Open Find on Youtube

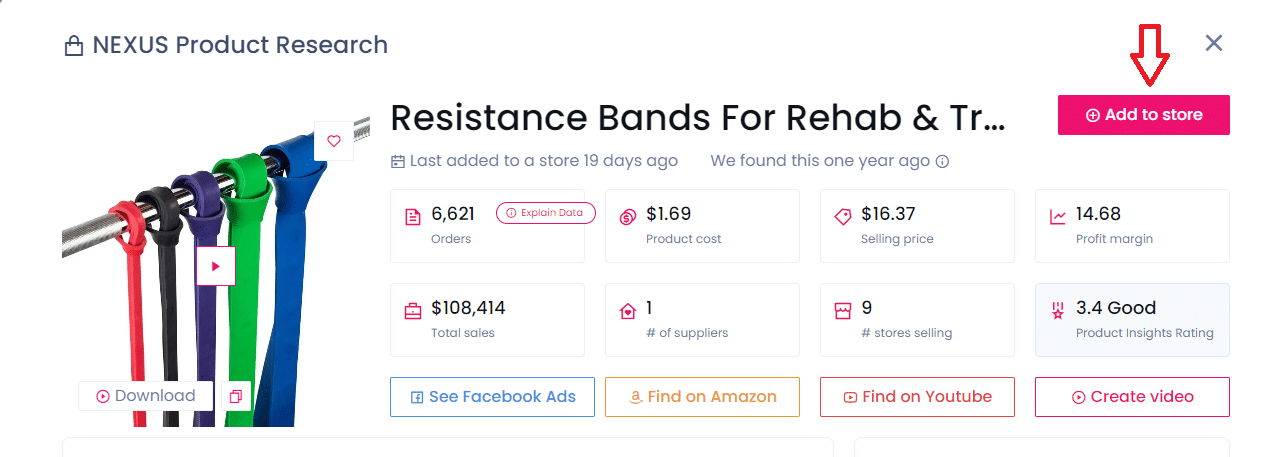(917, 397)
